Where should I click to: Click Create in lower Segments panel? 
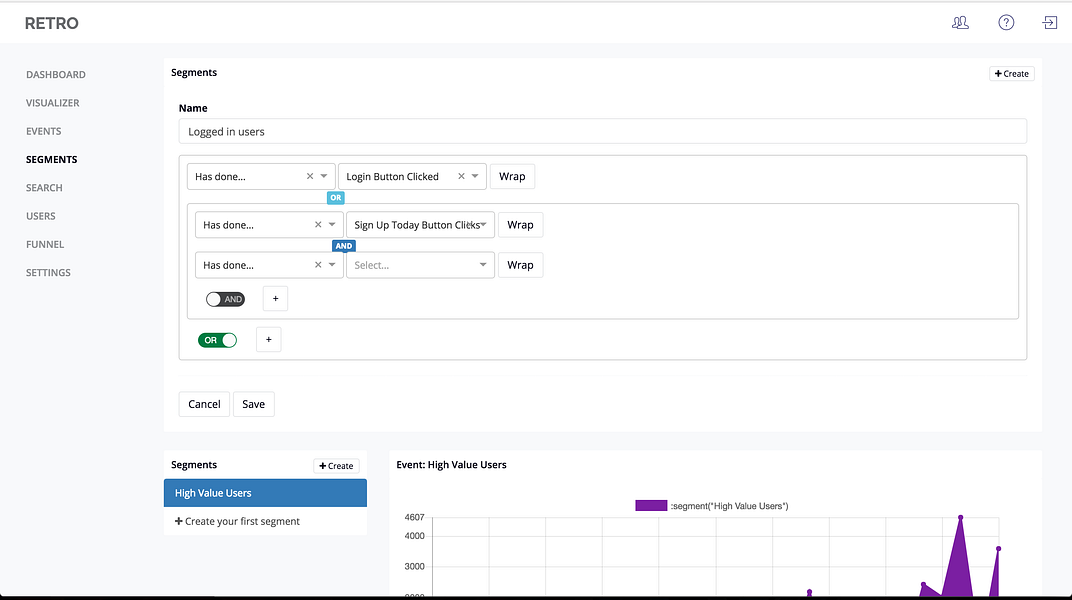(336, 466)
